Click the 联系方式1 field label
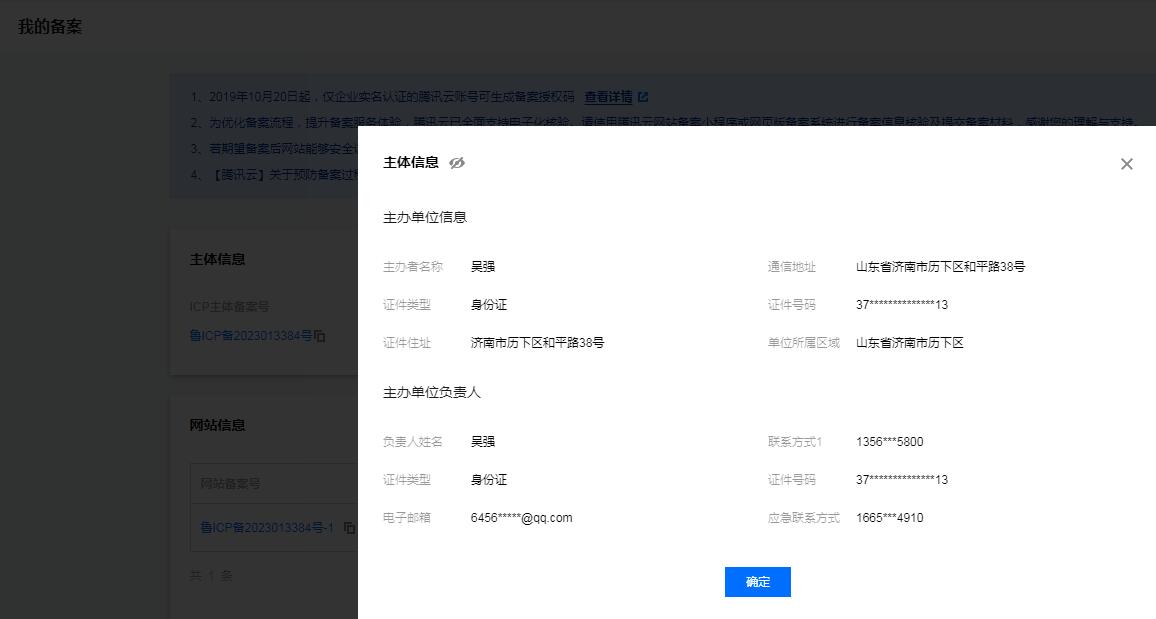The height and width of the screenshot is (619, 1156). (795, 441)
